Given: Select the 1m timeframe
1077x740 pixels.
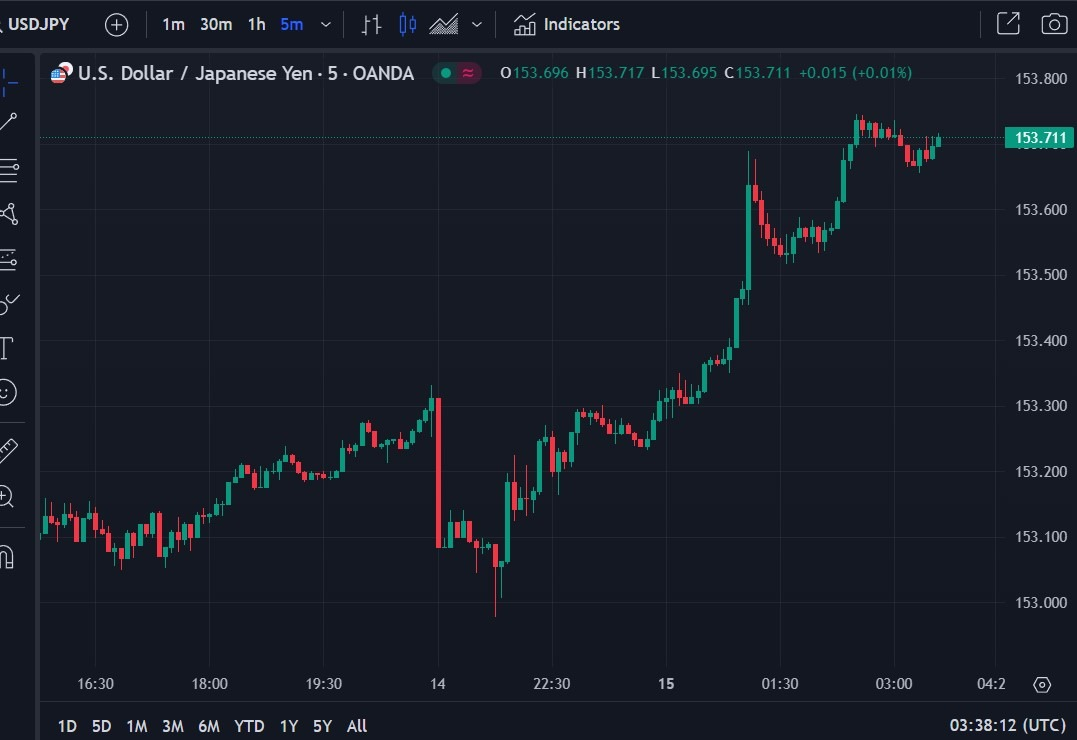Looking at the screenshot, I should click(173, 25).
